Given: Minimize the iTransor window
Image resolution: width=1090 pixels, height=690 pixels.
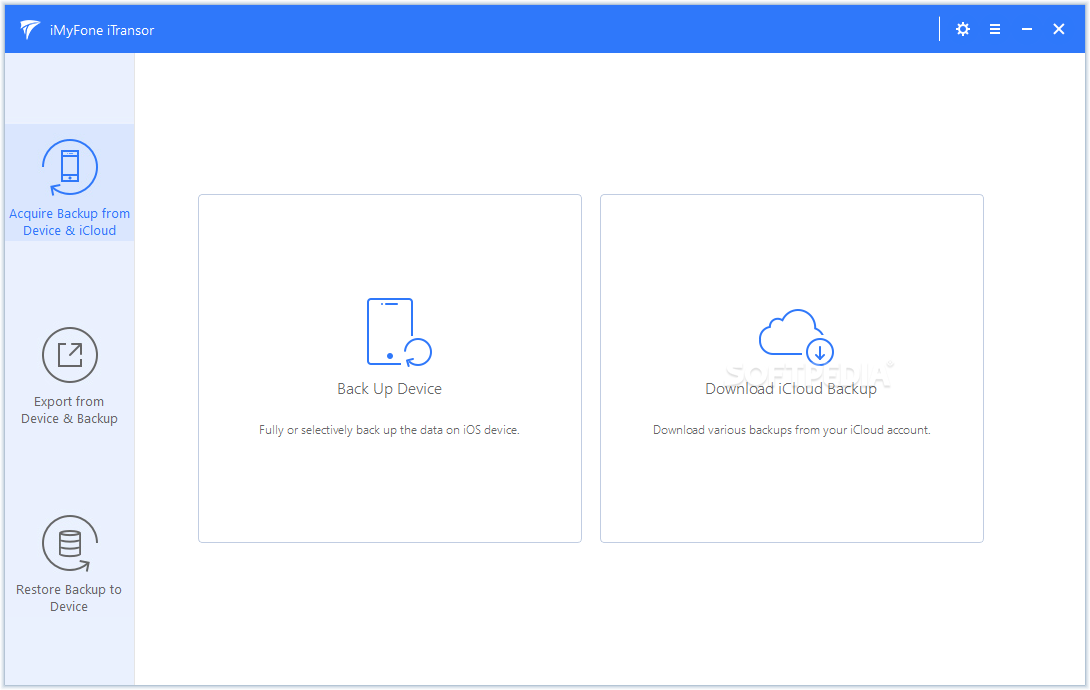Looking at the screenshot, I should [x=1027, y=29].
